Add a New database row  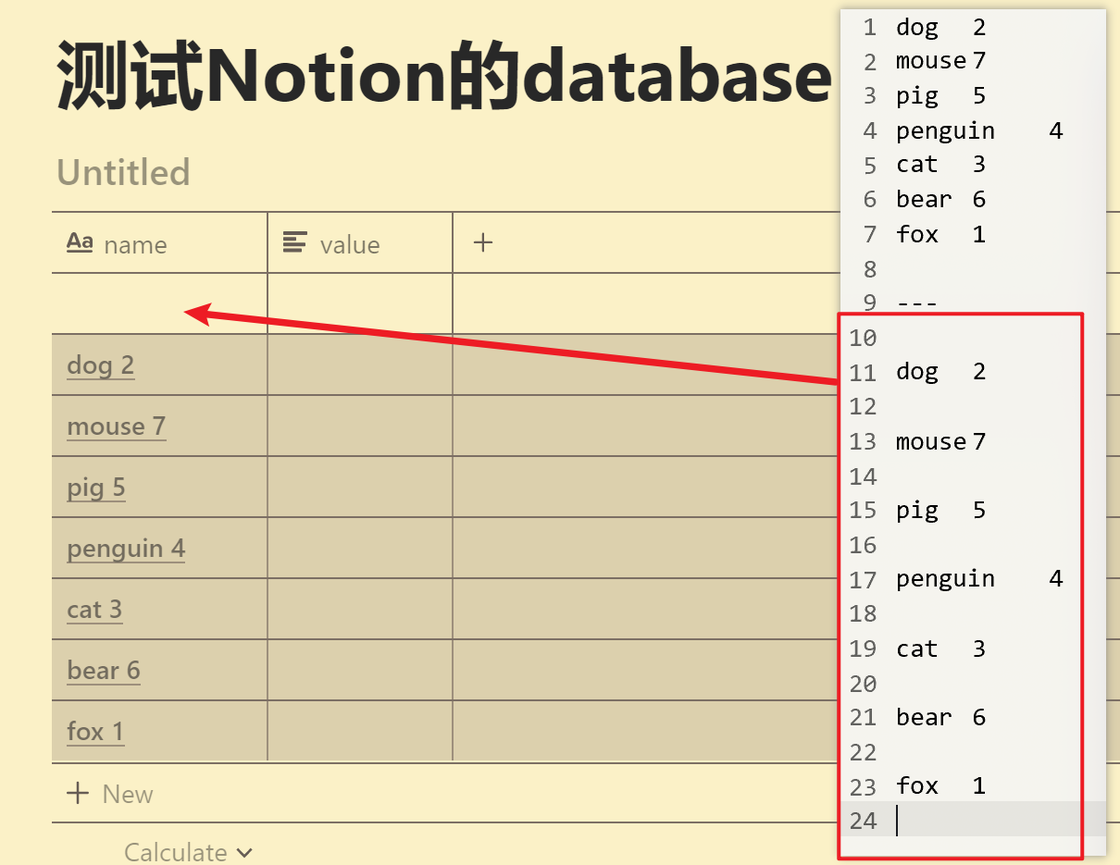coord(110,794)
